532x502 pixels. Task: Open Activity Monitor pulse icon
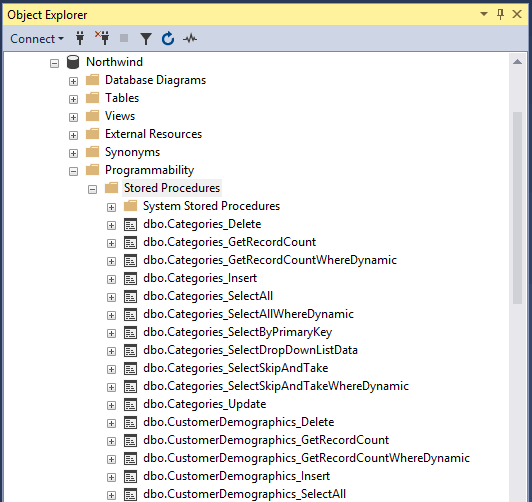(x=190, y=38)
